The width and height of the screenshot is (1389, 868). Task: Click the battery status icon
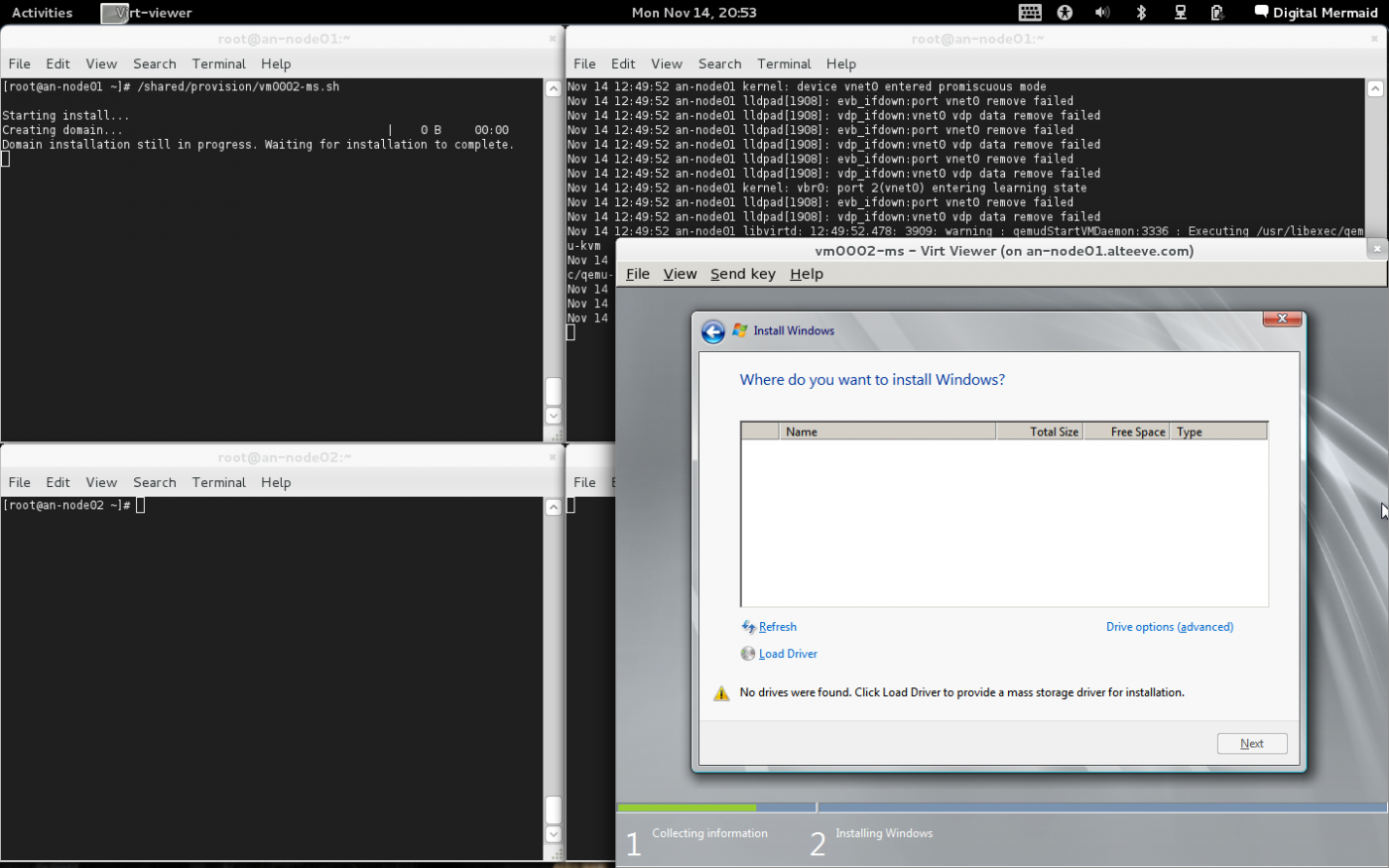click(x=1216, y=13)
